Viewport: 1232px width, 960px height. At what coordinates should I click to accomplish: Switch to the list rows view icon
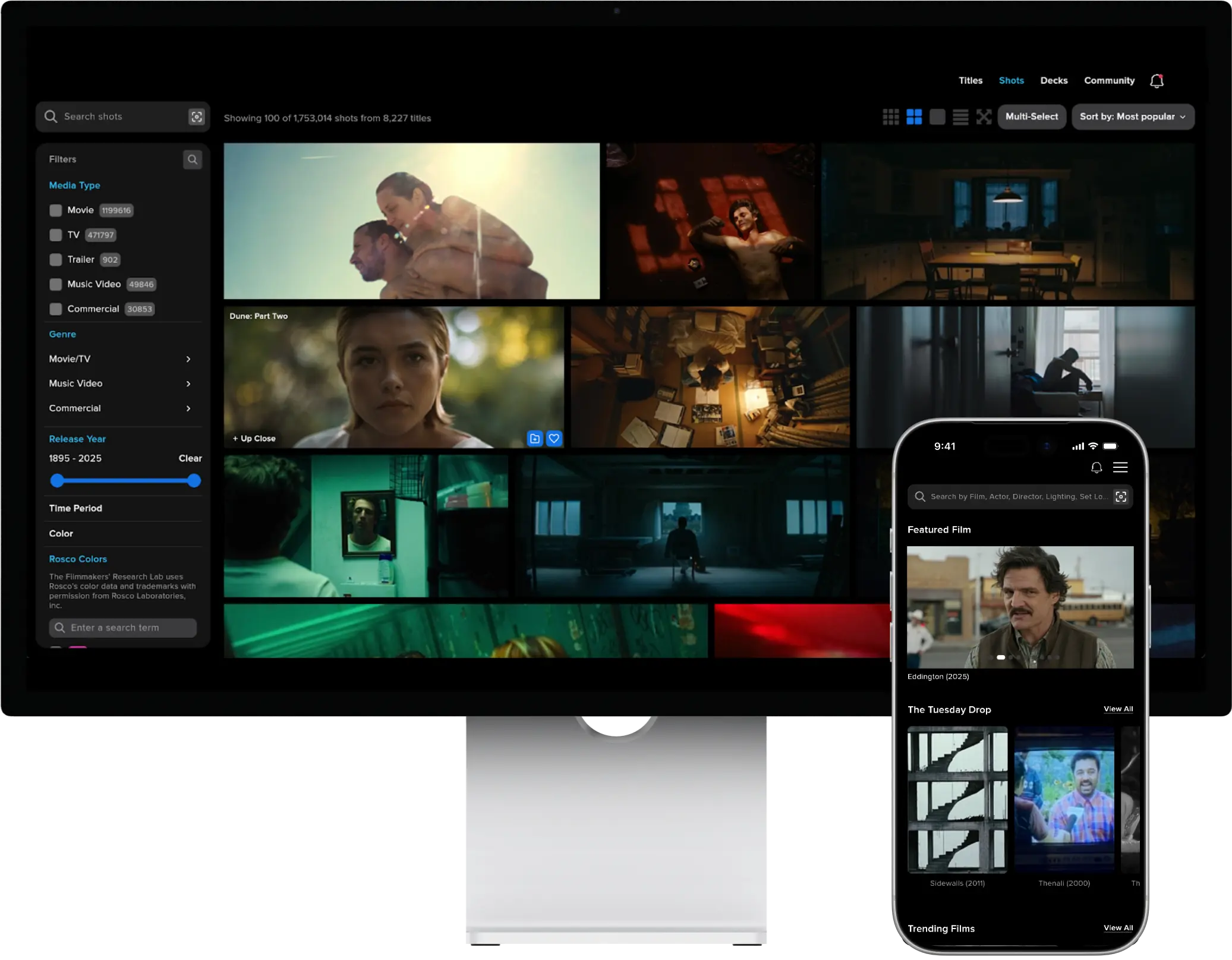[960, 117]
